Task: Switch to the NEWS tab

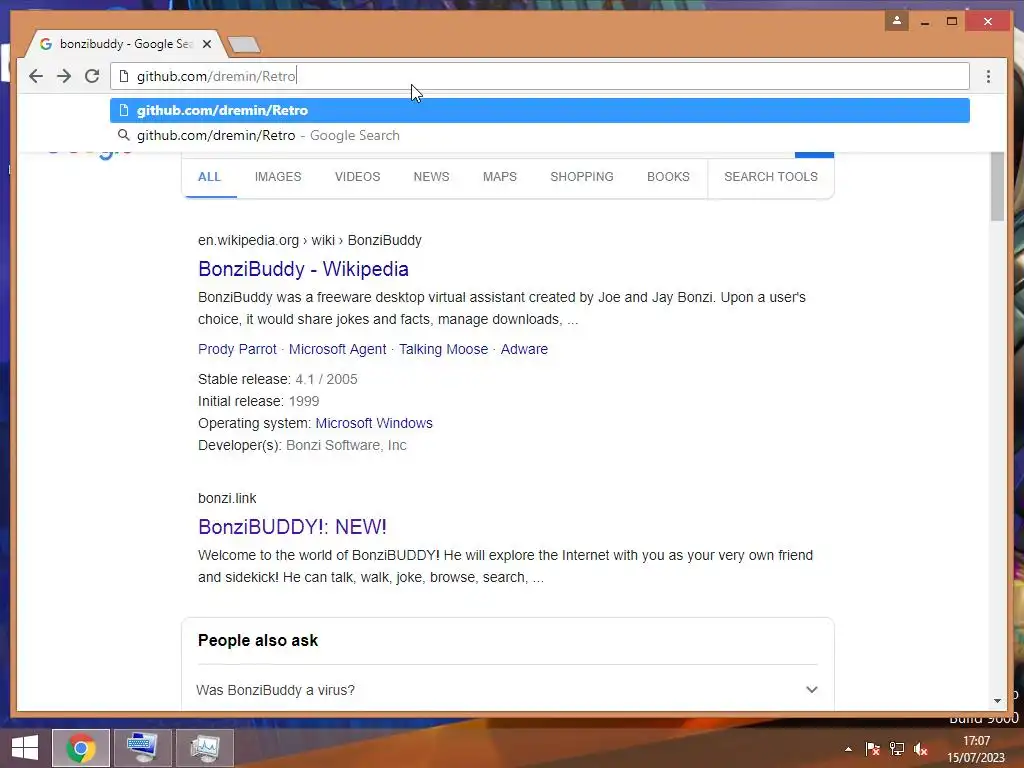Action: pos(431,177)
